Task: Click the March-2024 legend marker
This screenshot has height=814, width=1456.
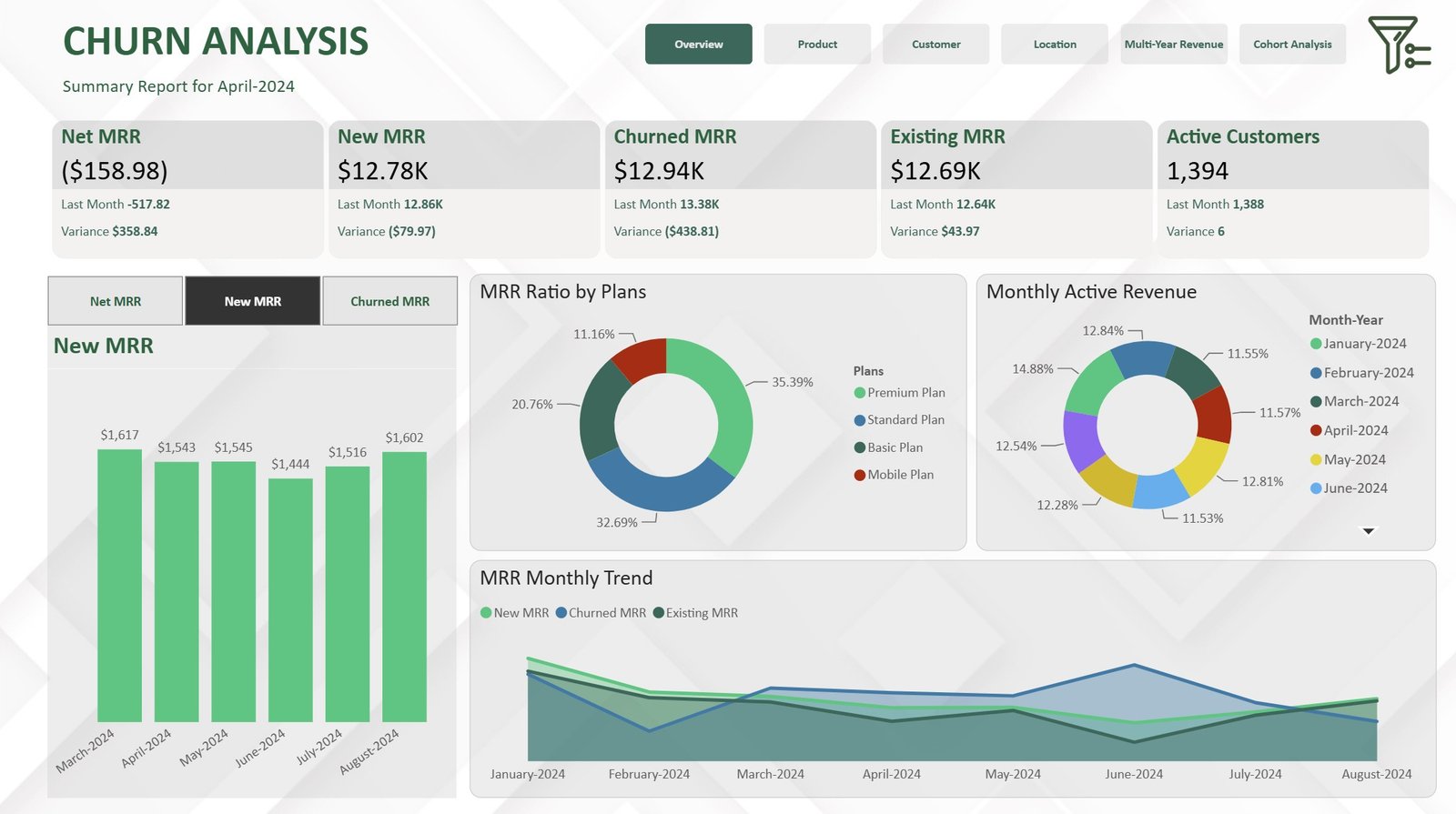Action: pos(1316,402)
